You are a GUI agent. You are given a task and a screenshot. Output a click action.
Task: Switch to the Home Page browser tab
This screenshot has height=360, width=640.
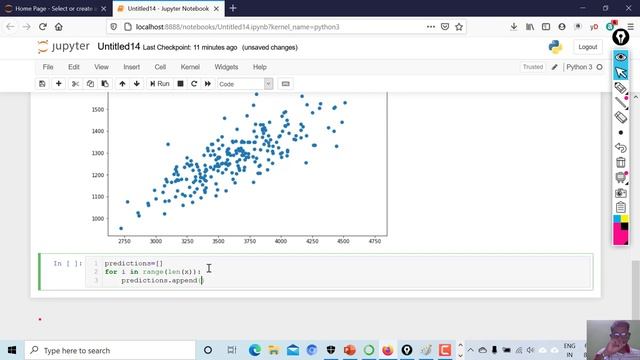pyautogui.click(x=54, y=9)
